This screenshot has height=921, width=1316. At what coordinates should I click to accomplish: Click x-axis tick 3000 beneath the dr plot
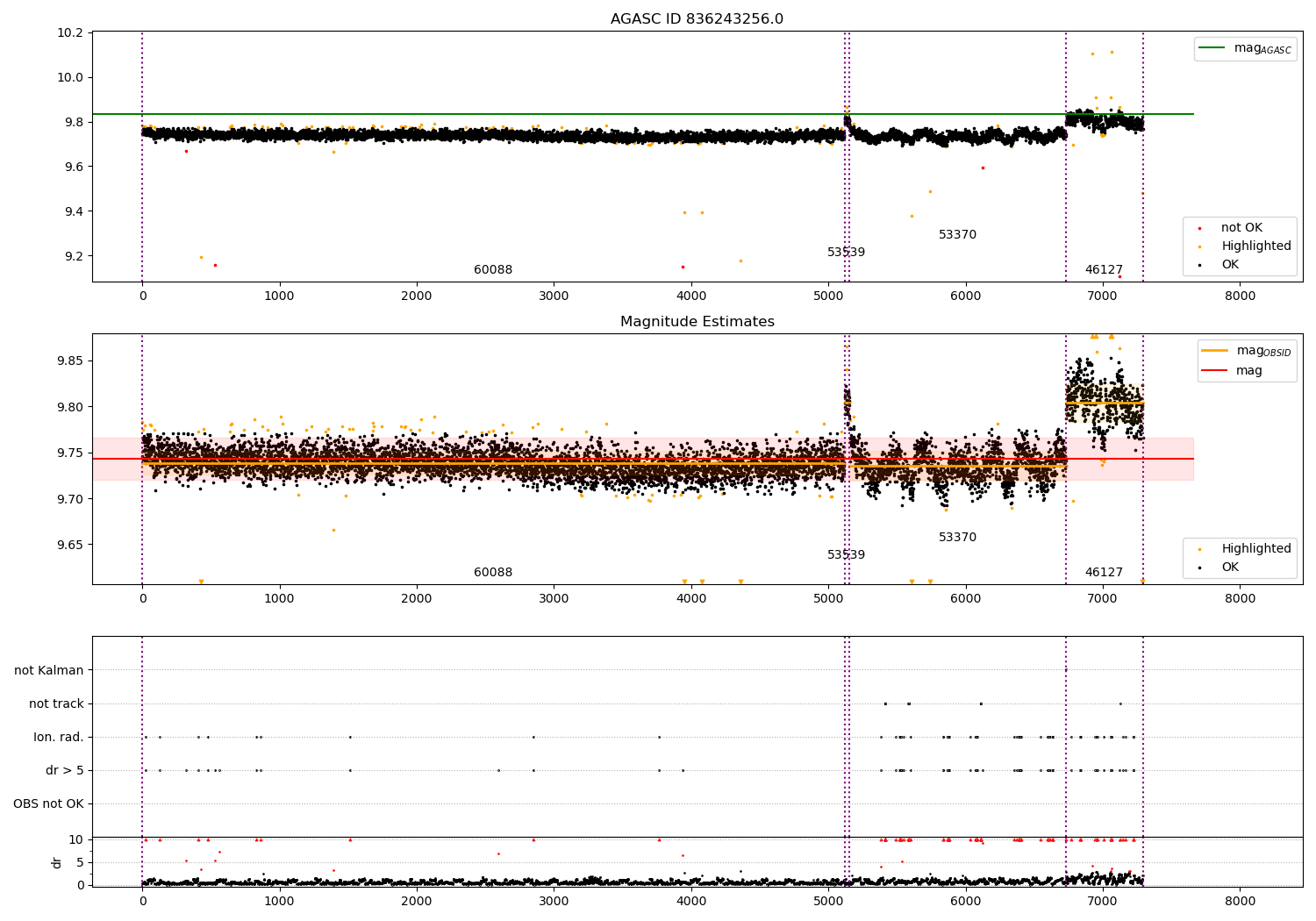pyautogui.click(x=554, y=902)
